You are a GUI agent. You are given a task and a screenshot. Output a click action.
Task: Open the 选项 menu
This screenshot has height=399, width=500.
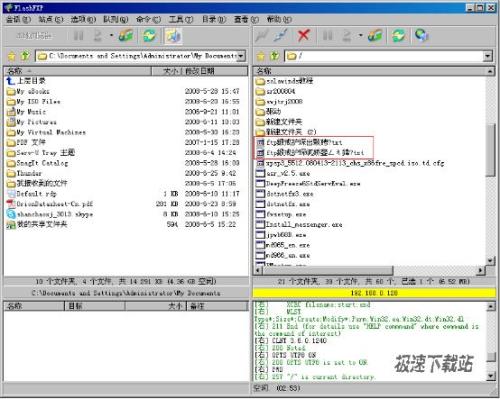tap(83, 19)
